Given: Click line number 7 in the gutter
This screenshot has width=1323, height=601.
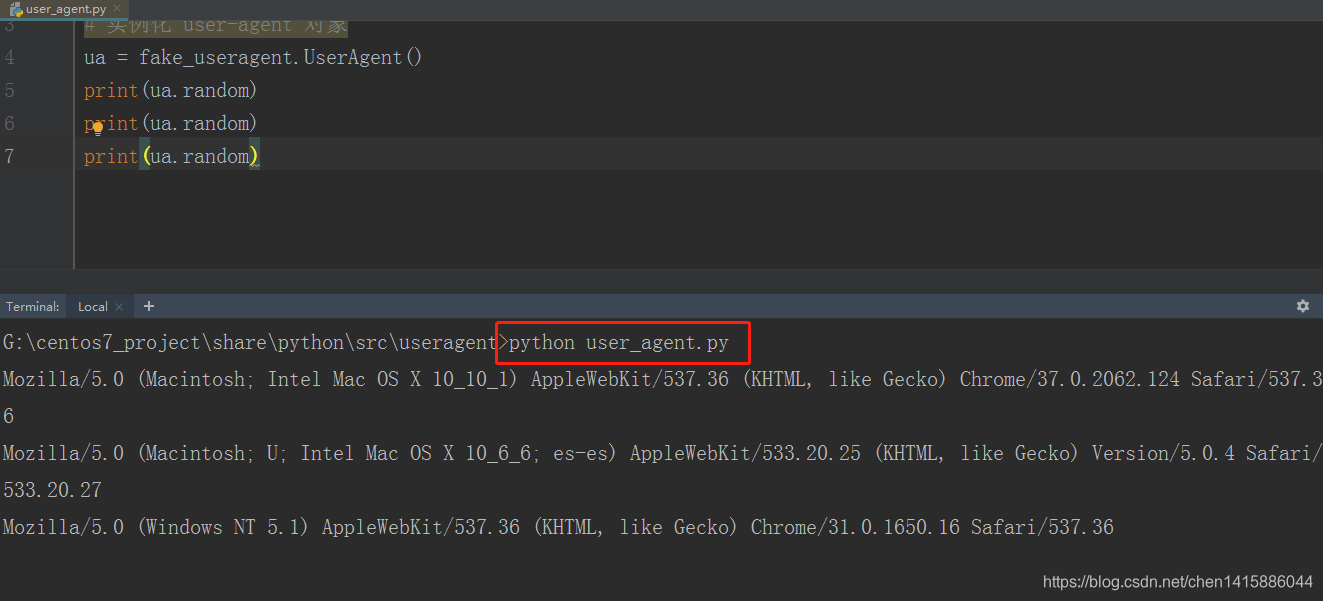Looking at the screenshot, I should pyautogui.click(x=10, y=156).
